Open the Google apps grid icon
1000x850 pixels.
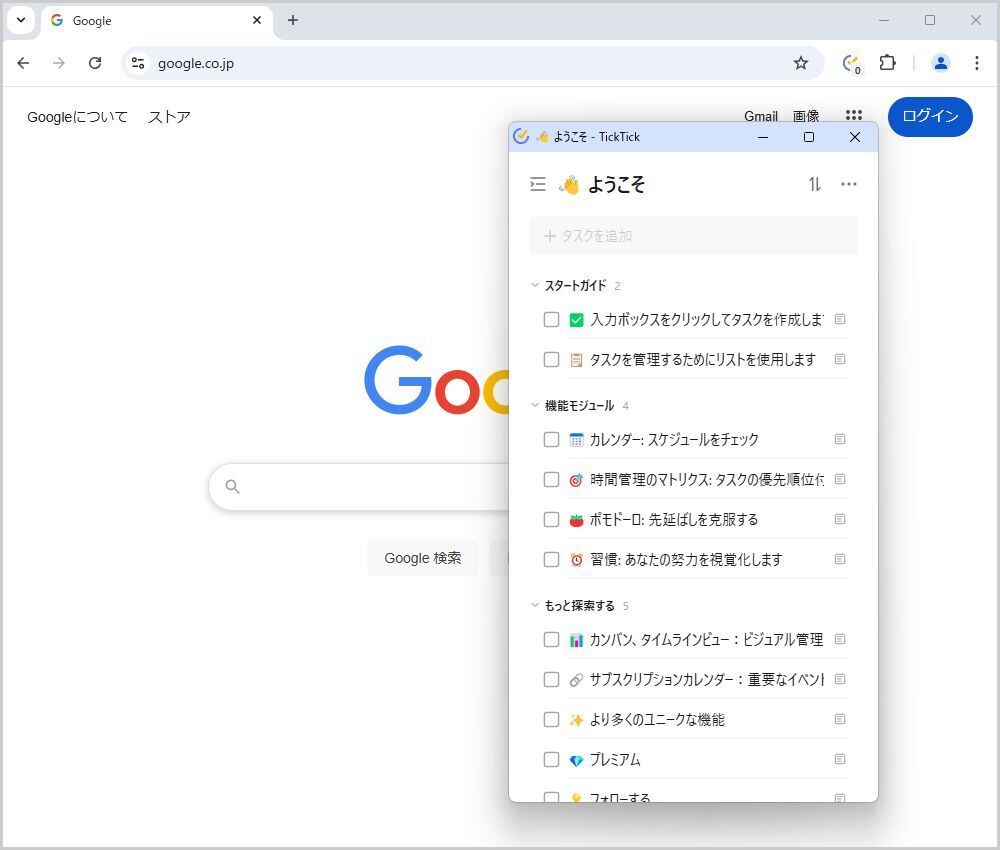coord(854,115)
